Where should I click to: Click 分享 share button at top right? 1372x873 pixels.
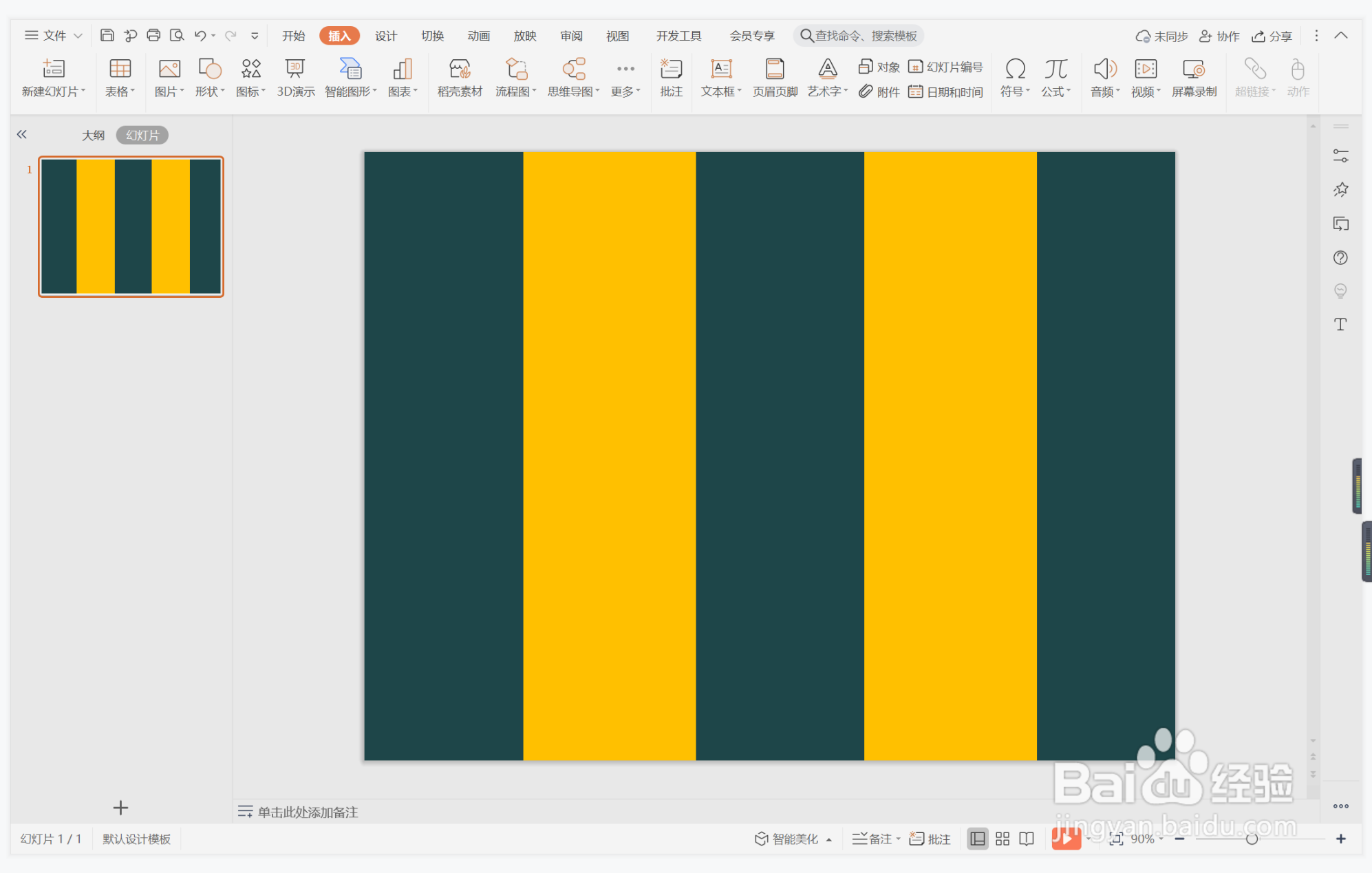[x=1272, y=36]
